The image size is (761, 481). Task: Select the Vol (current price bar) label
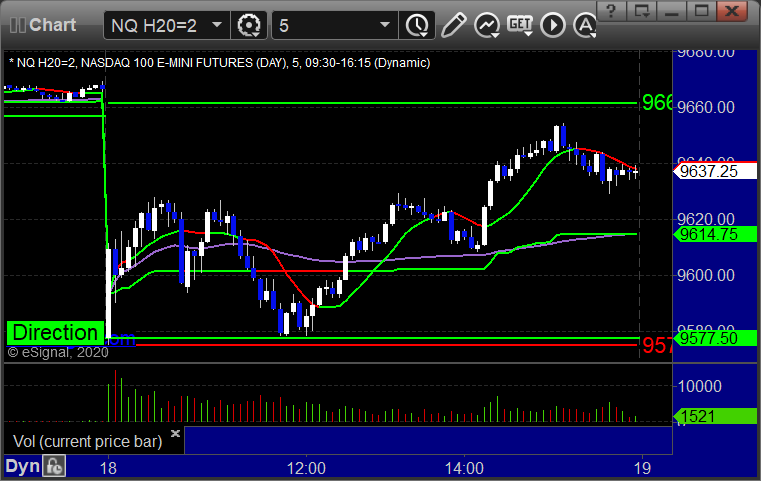pyautogui.click(x=87, y=441)
